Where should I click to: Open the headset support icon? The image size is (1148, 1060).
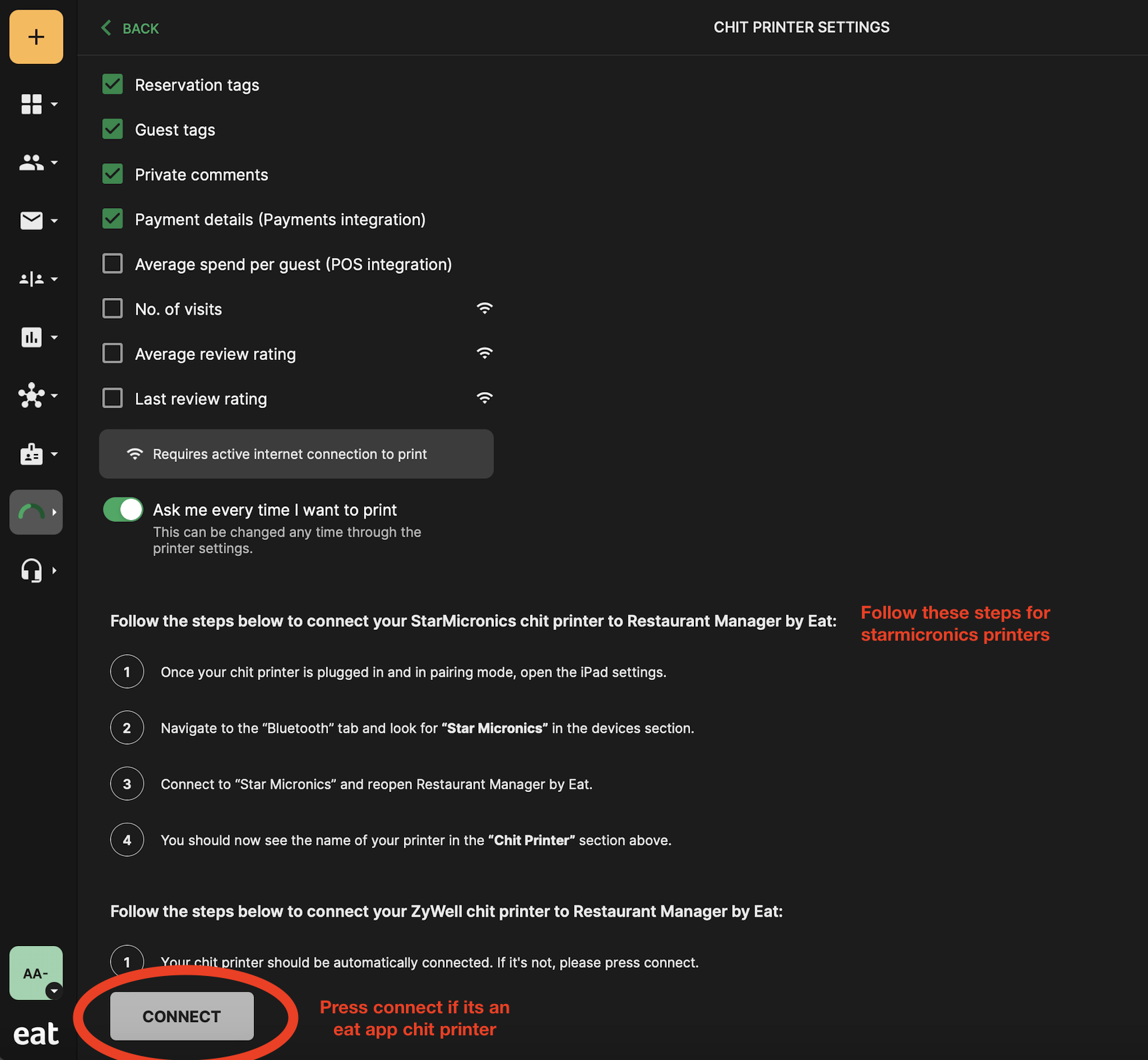pyautogui.click(x=31, y=571)
